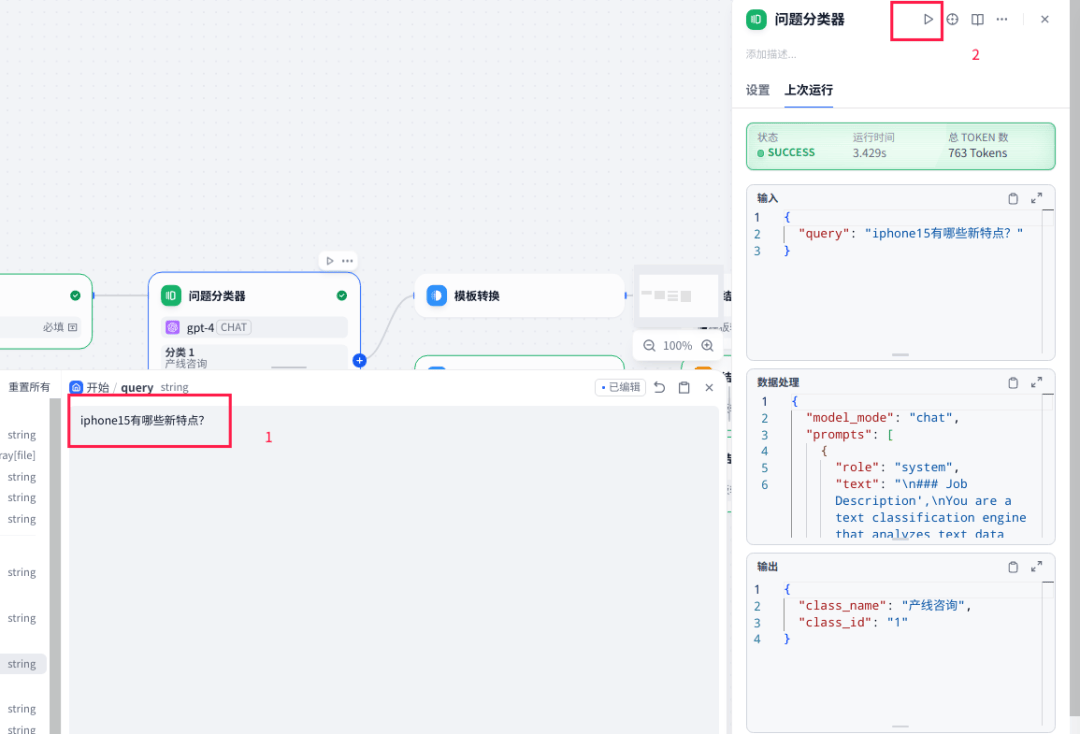The width and height of the screenshot is (1080, 734).
Task: Click the crosshair locate-node icon in panel header
Action: tap(953, 19)
